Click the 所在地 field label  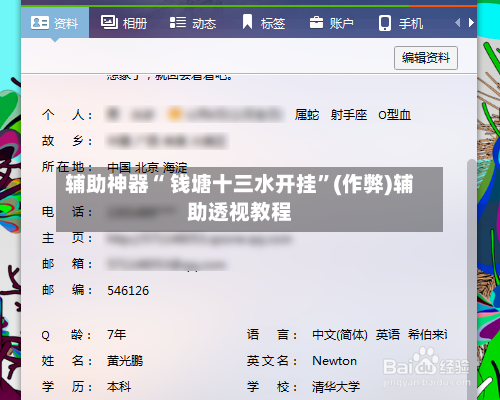67,166
